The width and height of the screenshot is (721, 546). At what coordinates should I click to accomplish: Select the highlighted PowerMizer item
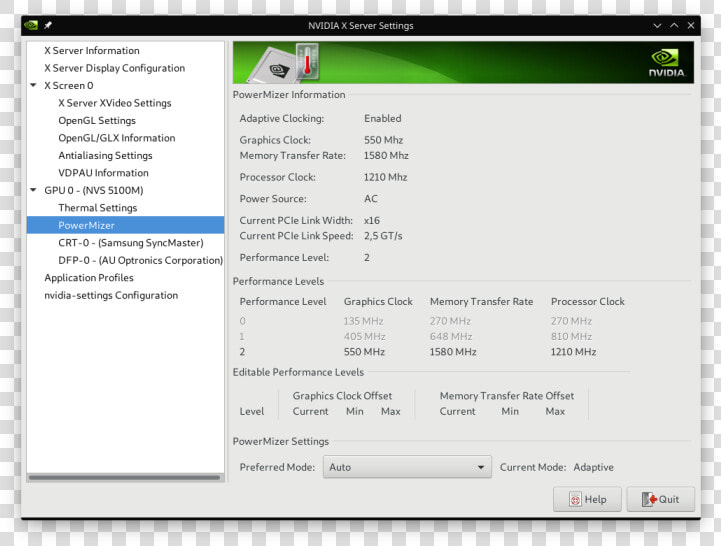pos(126,225)
